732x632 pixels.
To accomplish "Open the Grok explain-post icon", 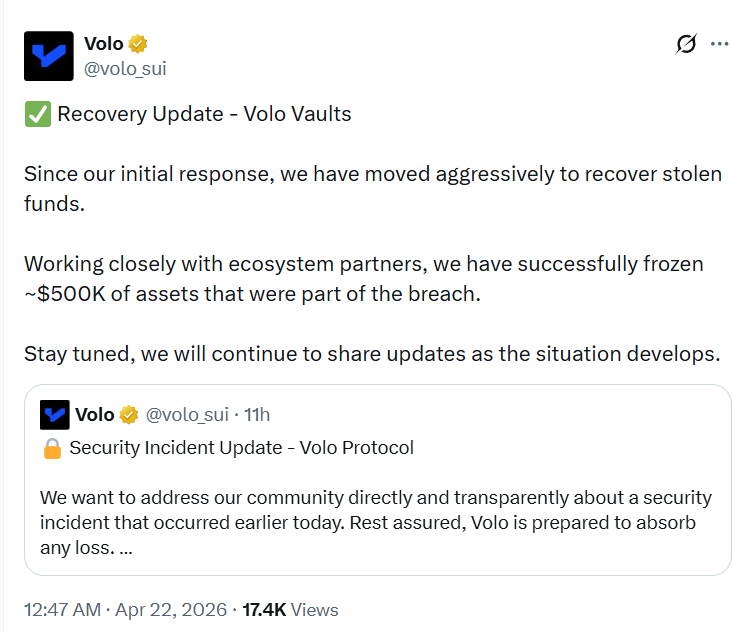I will pyautogui.click(x=686, y=44).
